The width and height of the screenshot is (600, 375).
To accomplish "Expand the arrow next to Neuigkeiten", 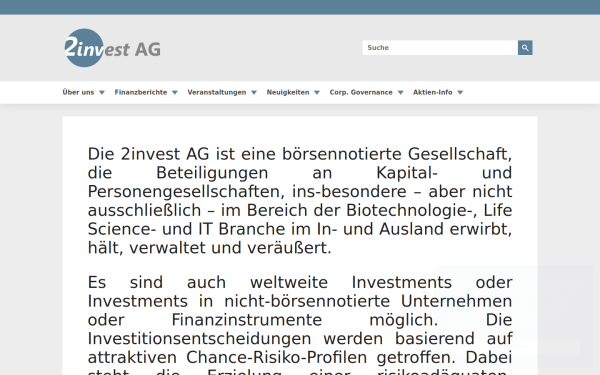I will click(317, 93).
